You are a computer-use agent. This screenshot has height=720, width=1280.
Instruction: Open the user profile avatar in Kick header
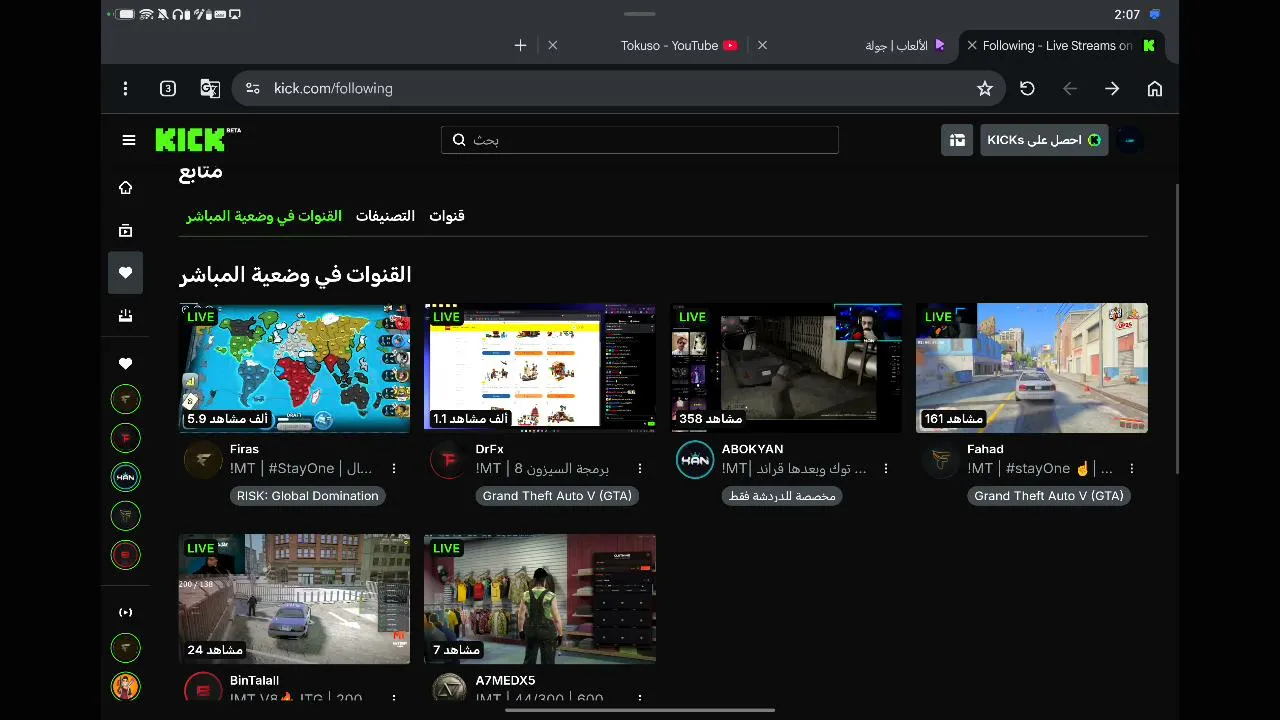pyautogui.click(x=1130, y=140)
